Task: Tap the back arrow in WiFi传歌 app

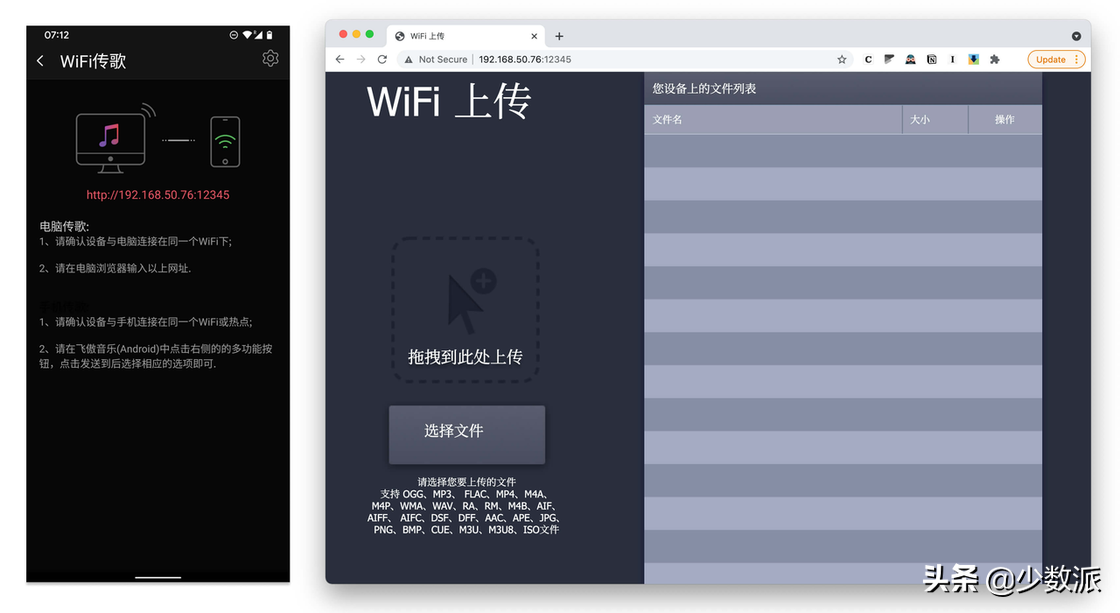Action: [40, 60]
